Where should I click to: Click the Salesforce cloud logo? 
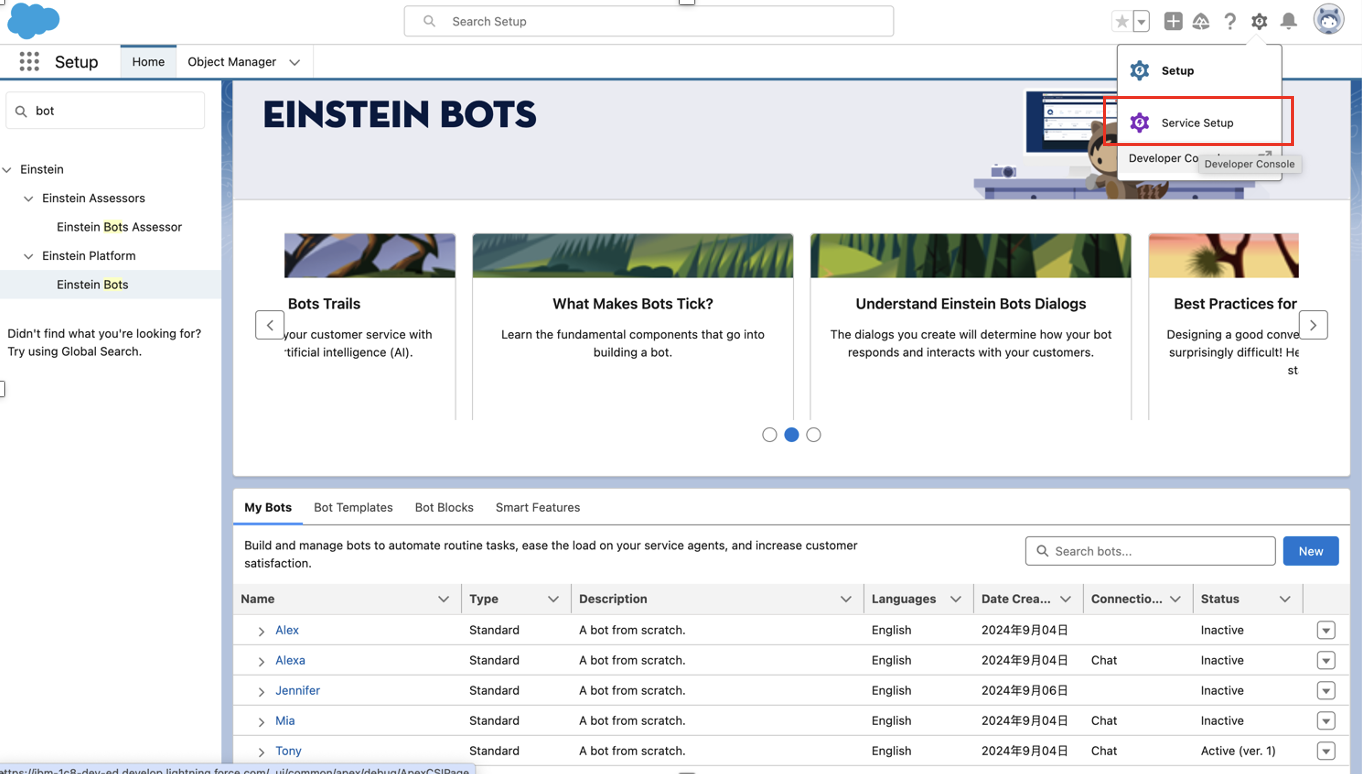click(x=33, y=20)
